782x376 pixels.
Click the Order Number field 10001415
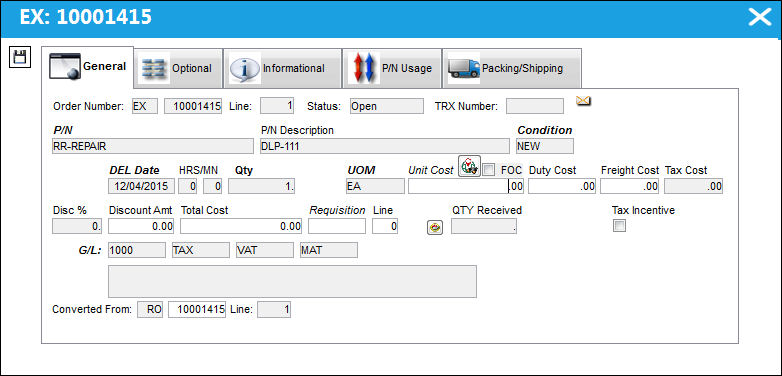(193, 106)
